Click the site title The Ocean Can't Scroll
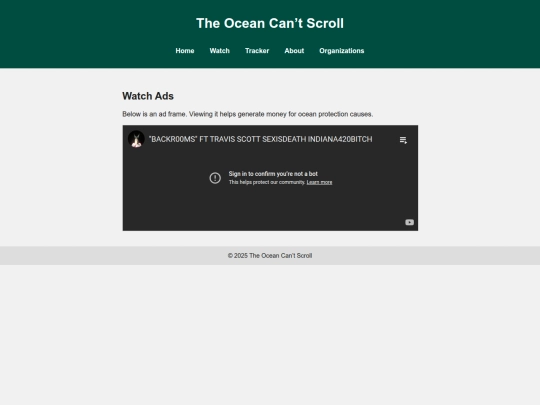The height and width of the screenshot is (405, 540). coord(270,23)
